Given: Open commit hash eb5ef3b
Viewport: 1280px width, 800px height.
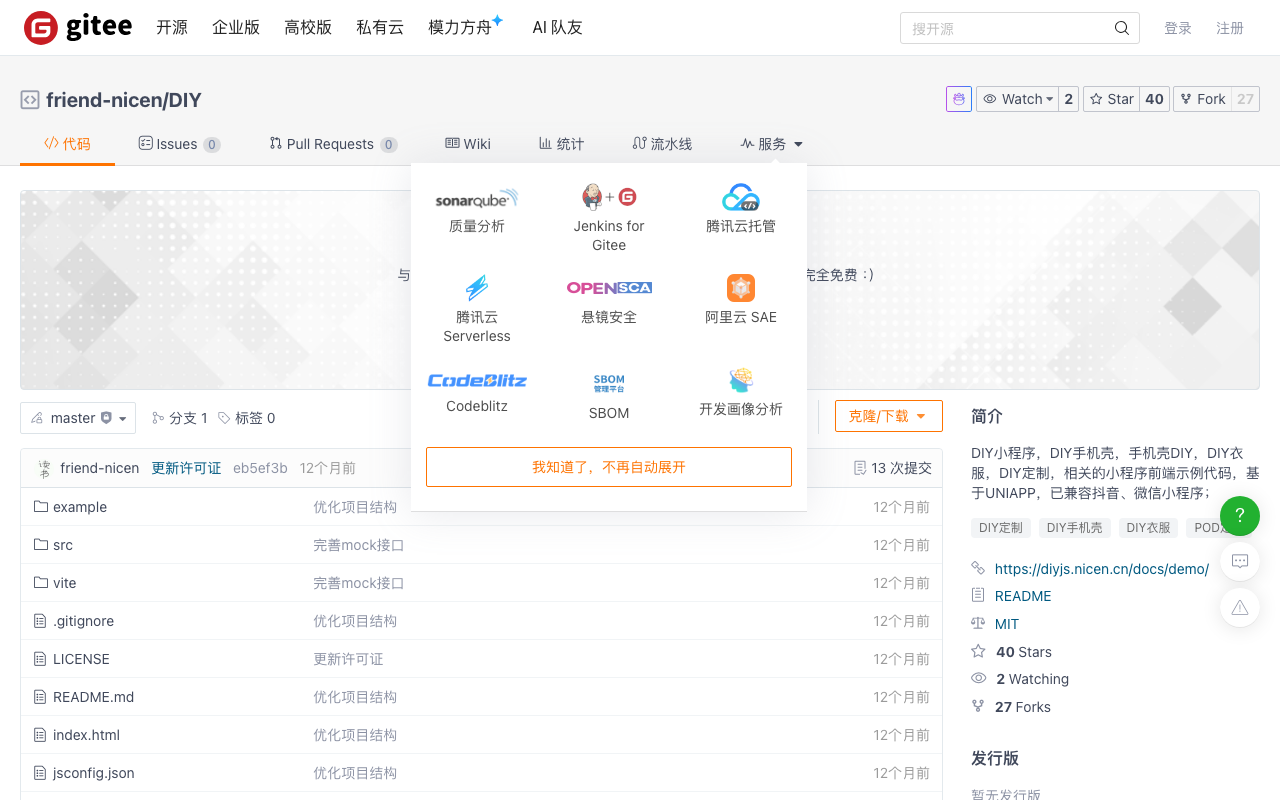Looking at the screenshot, I should point(260,468).
